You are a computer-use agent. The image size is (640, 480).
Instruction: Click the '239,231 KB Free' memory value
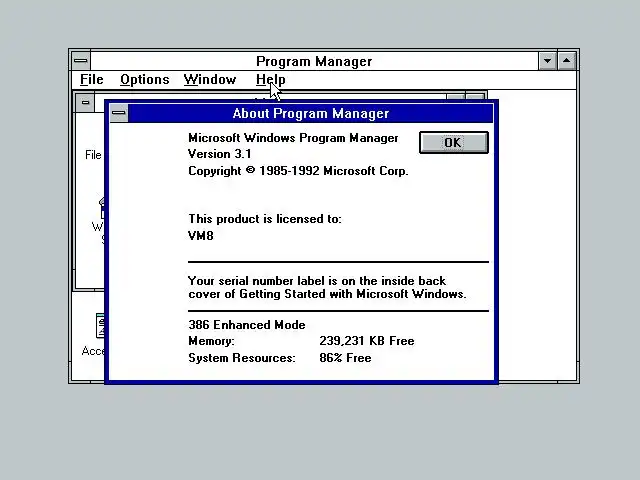[367, 341]
